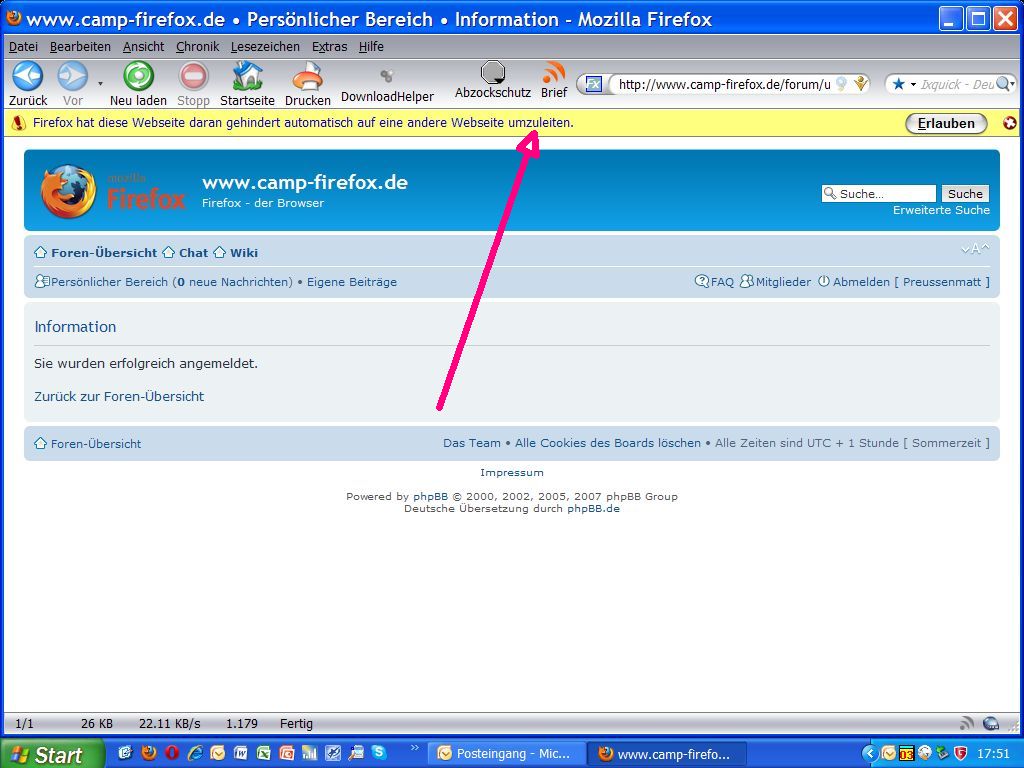1024x768 pixels.
Task: Open the phpBB link in Powered by line
Action: pyautogui.click(x=430, y=496)
